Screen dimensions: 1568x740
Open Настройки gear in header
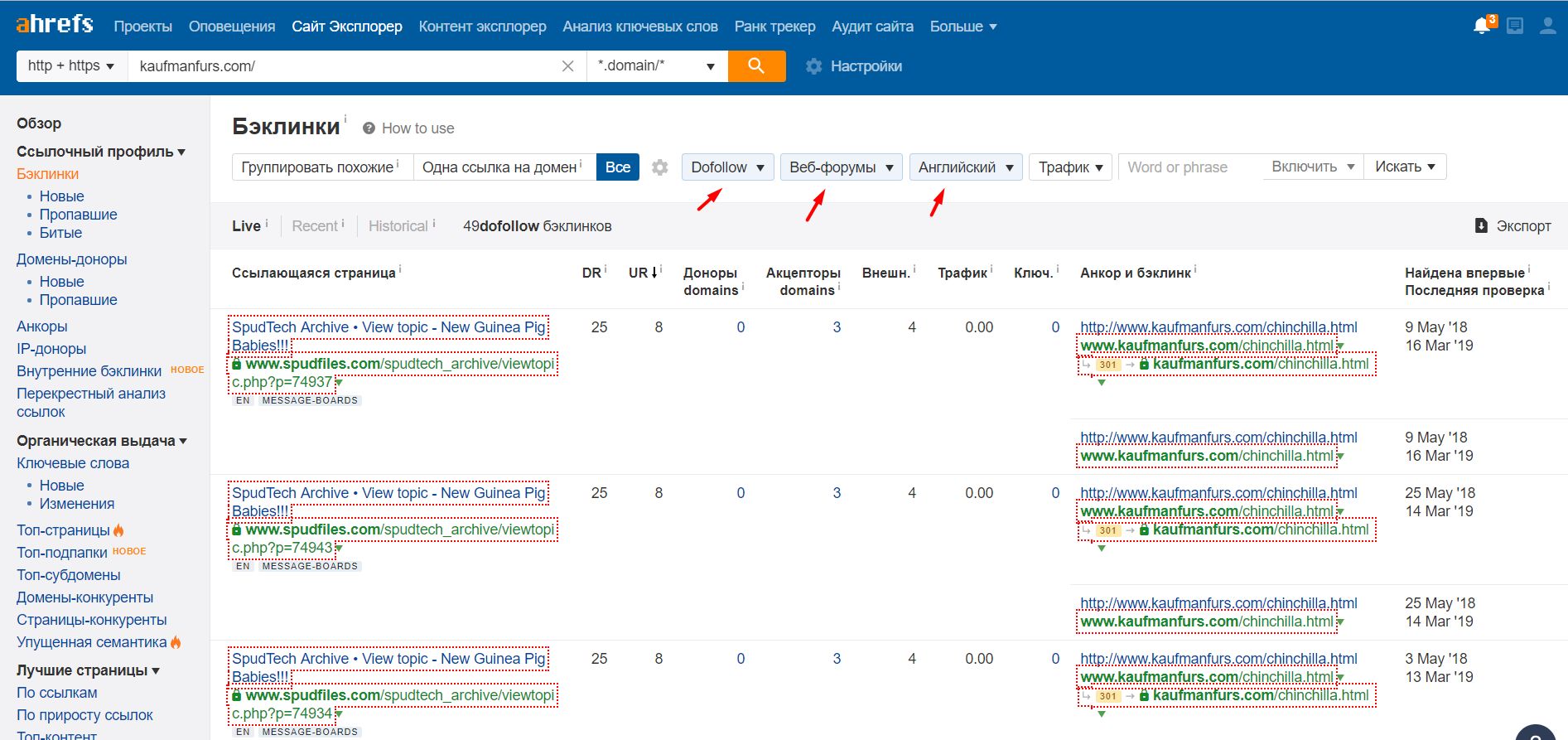coord(814,66)
